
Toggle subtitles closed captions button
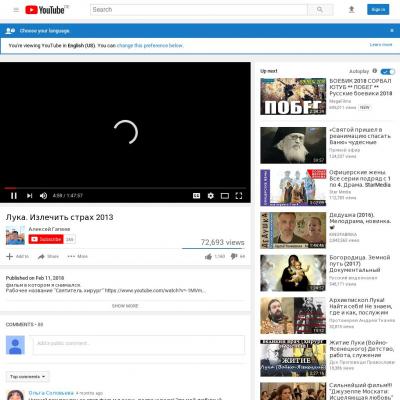click(x=196, y=196)
